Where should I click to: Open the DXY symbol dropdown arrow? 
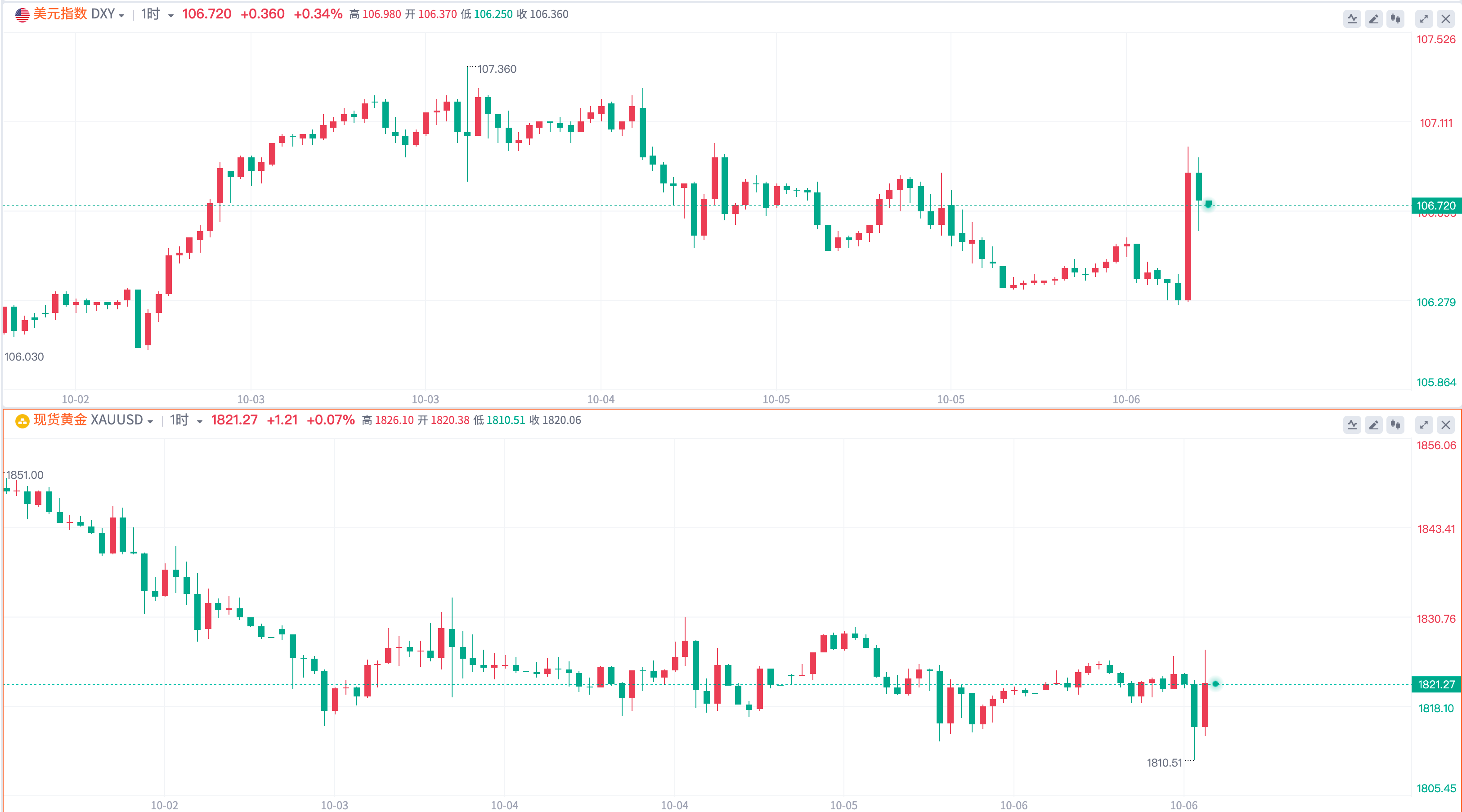coord(121,16)
